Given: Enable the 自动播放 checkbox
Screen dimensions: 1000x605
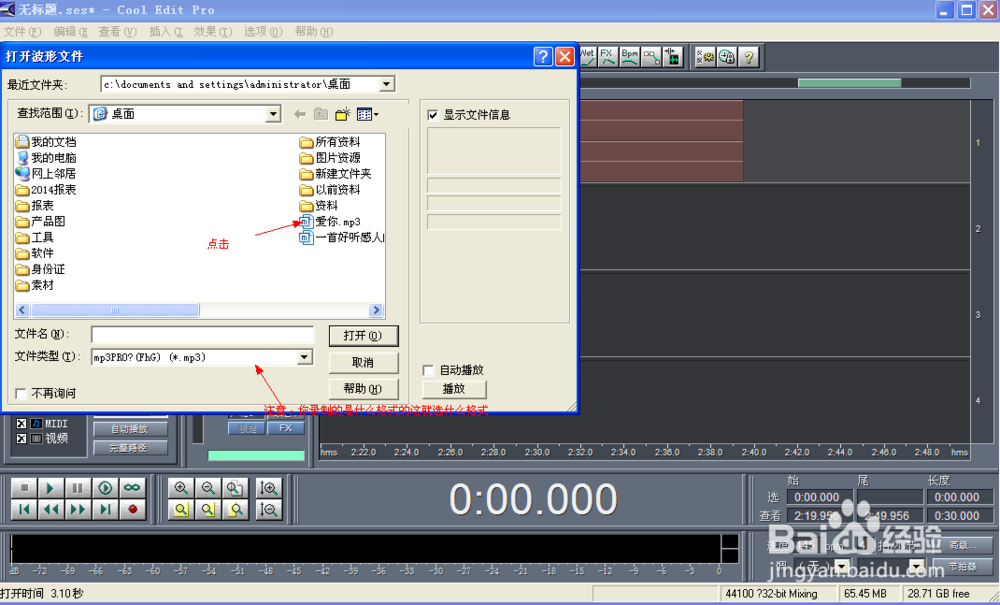Looking at the screenshot, I should click(429, 368).
